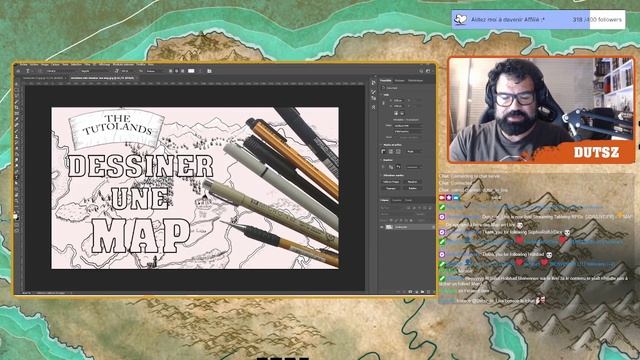Viewport: 640px width, 360px height.
Task: Open the Filtre menu
Action: pos(87,64)
